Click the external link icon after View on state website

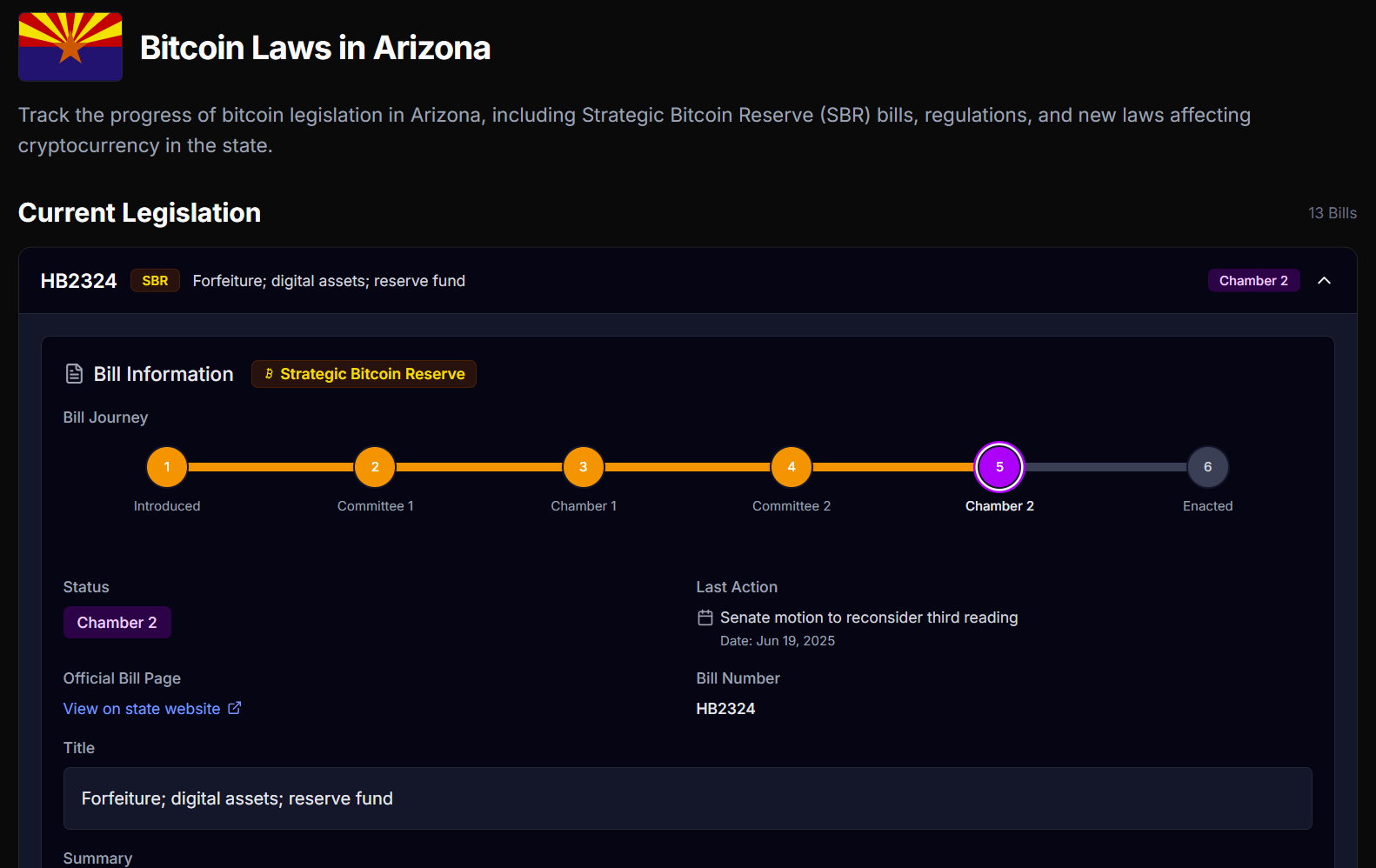click(235, 708)
